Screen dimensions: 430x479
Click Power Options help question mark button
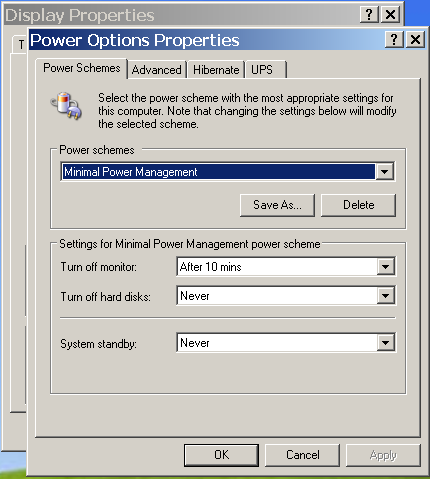point(394,40)
